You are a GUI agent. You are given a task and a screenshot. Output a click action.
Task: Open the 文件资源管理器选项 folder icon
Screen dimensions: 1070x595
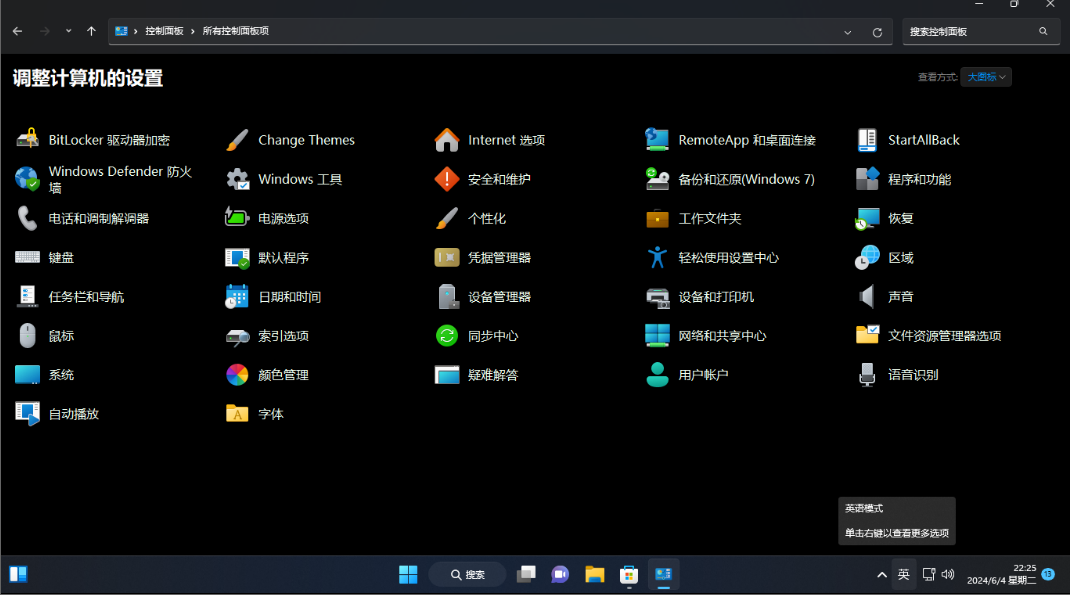[867, 336]
